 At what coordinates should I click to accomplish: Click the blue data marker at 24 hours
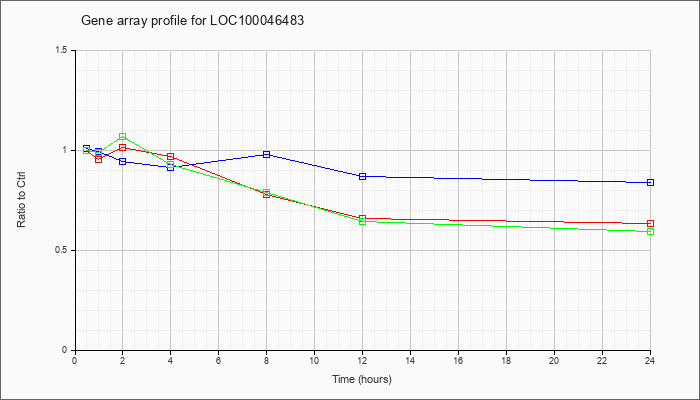(x=650, y=182)
